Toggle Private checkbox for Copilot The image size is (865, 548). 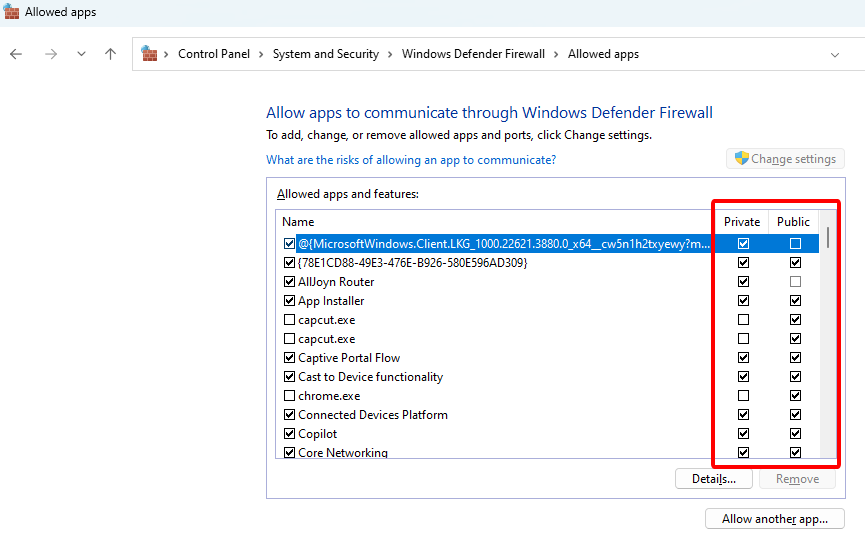pyautogui.click(x=743, y=434)
